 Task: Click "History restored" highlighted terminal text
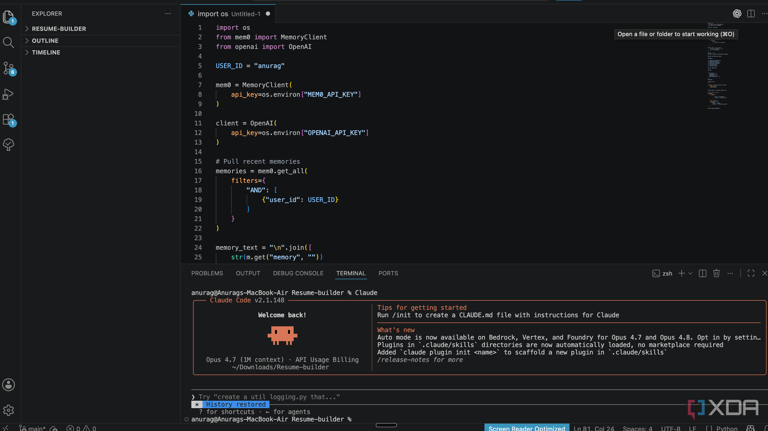pyautogui.click(x=236, y=405)
